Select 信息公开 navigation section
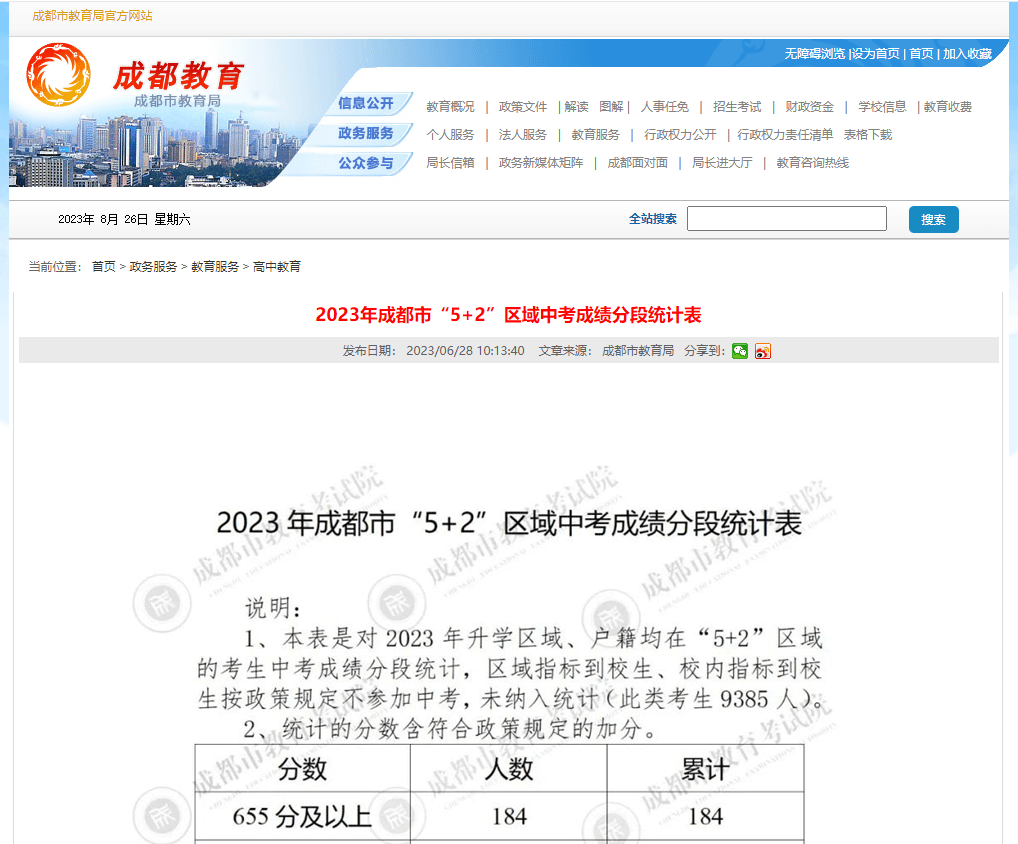 click(366, 104)
